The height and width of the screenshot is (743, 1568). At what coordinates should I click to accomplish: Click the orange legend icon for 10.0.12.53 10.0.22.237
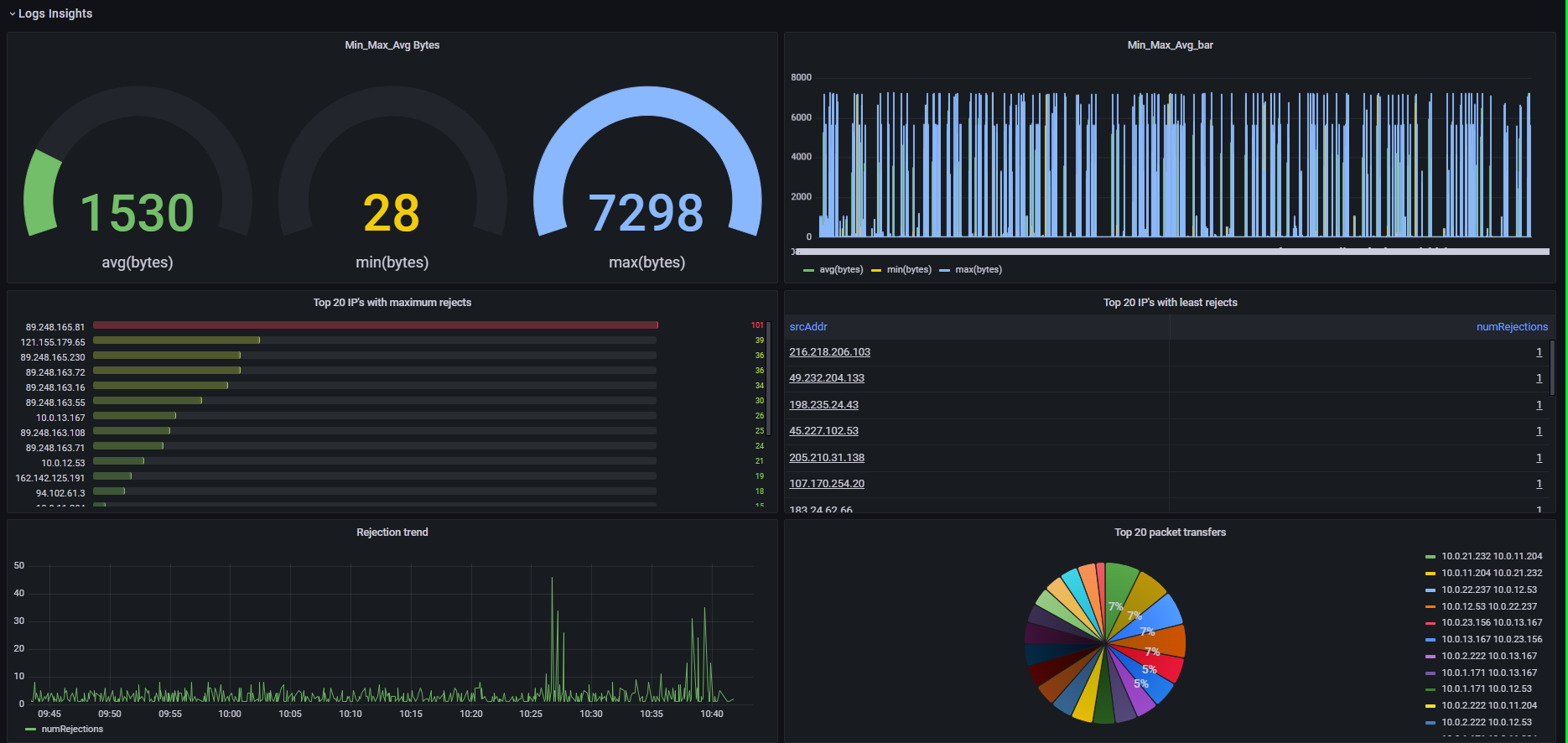[1430, 606]
